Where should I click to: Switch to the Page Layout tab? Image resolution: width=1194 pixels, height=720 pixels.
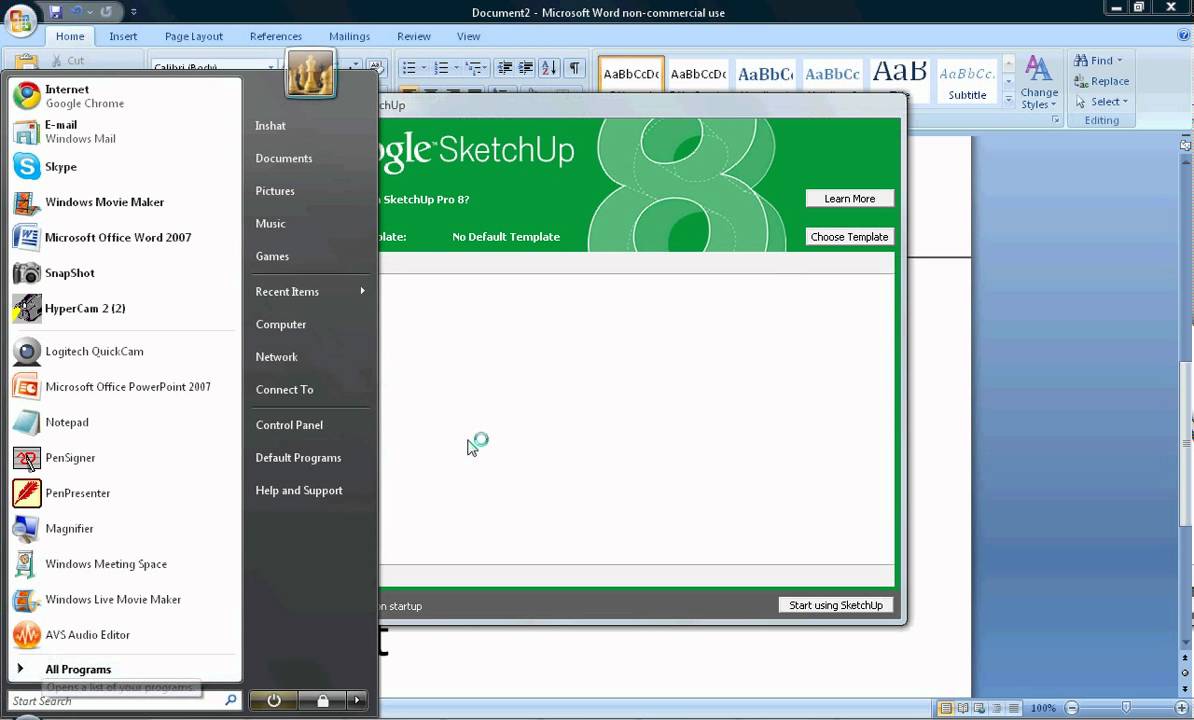click(193, 36)
